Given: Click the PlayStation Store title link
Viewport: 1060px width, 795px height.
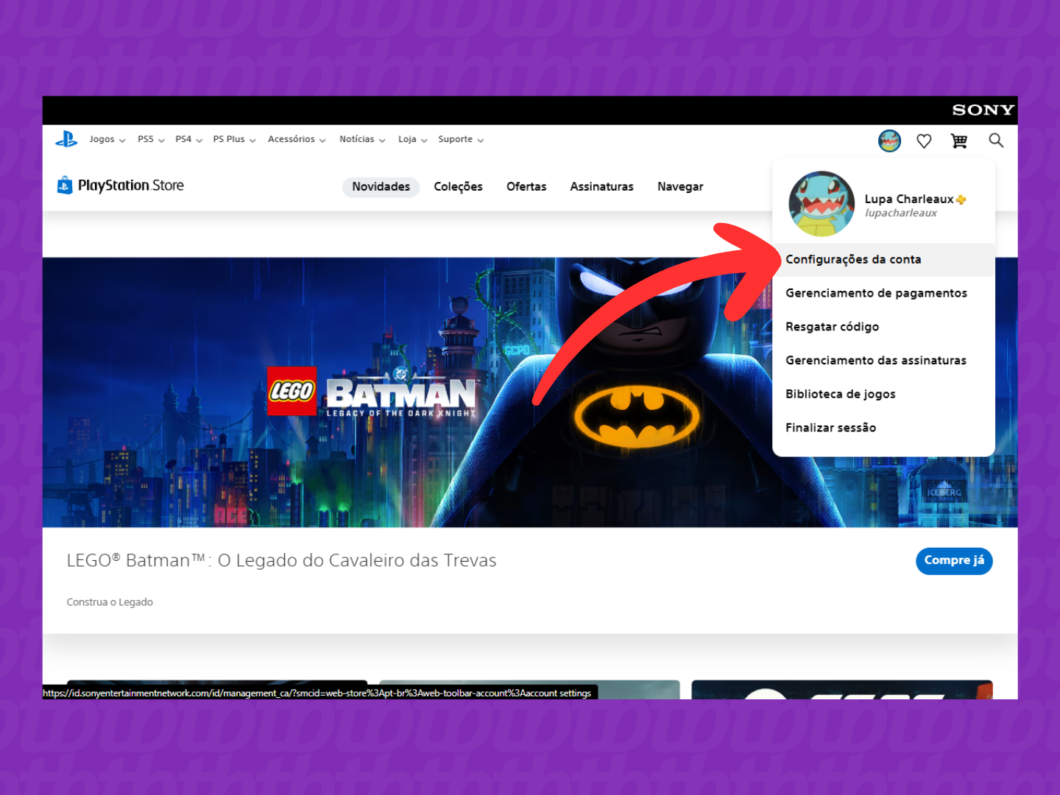Looking at the screenshot, I should tap(130, 185).
